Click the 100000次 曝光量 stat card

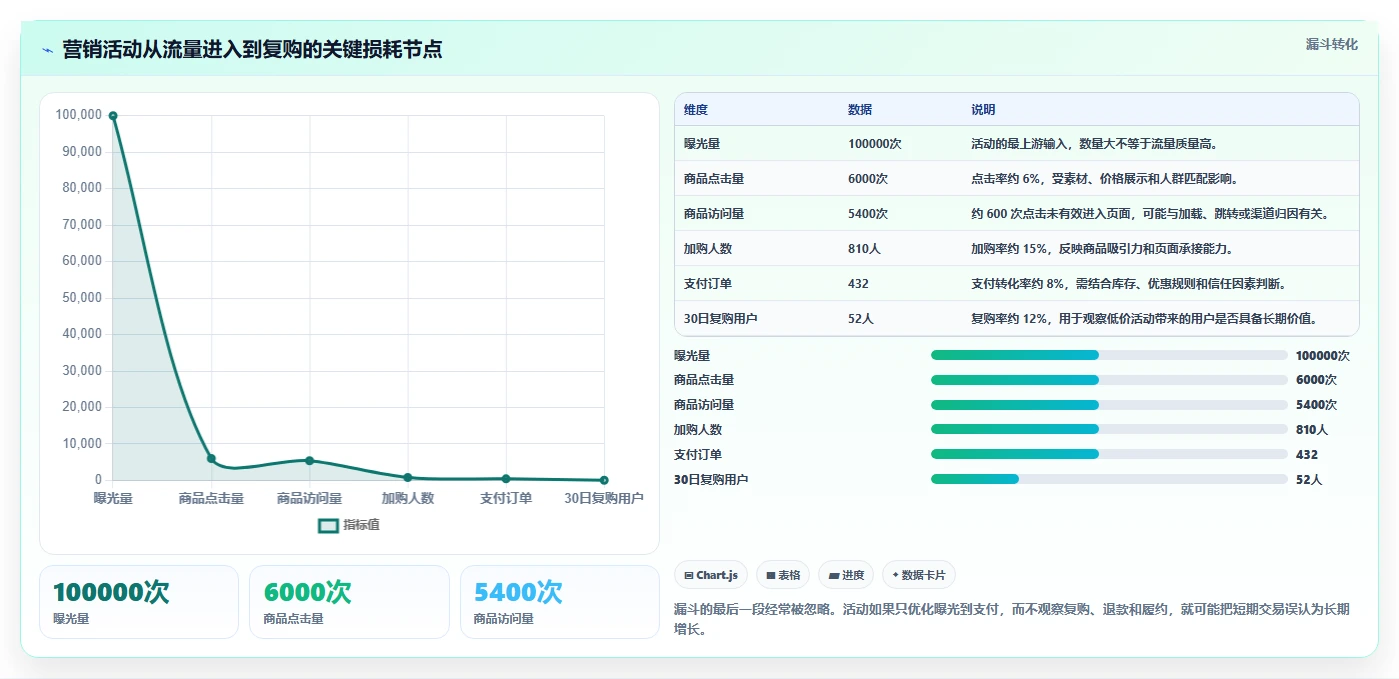point(139,602)
